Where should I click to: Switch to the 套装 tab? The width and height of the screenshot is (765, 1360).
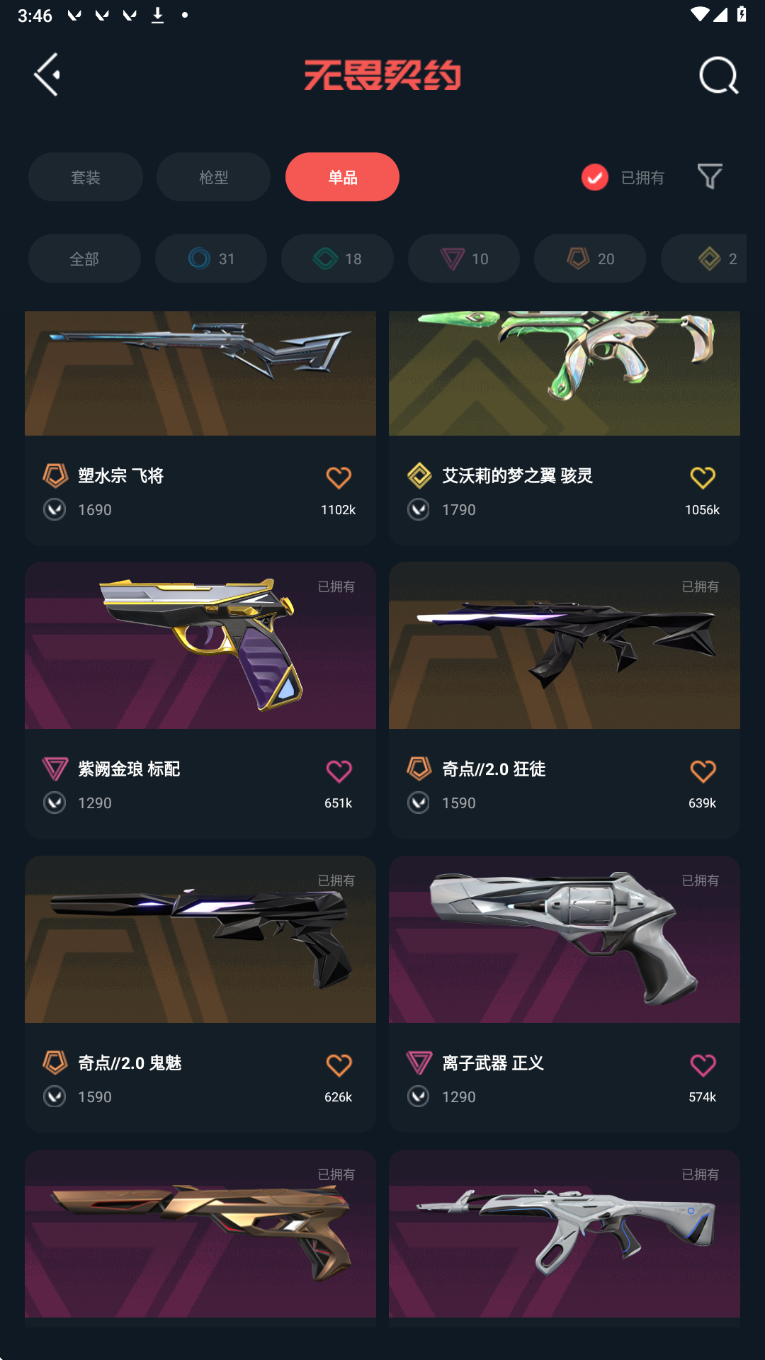pyautogui.click(x=85, y=177)
